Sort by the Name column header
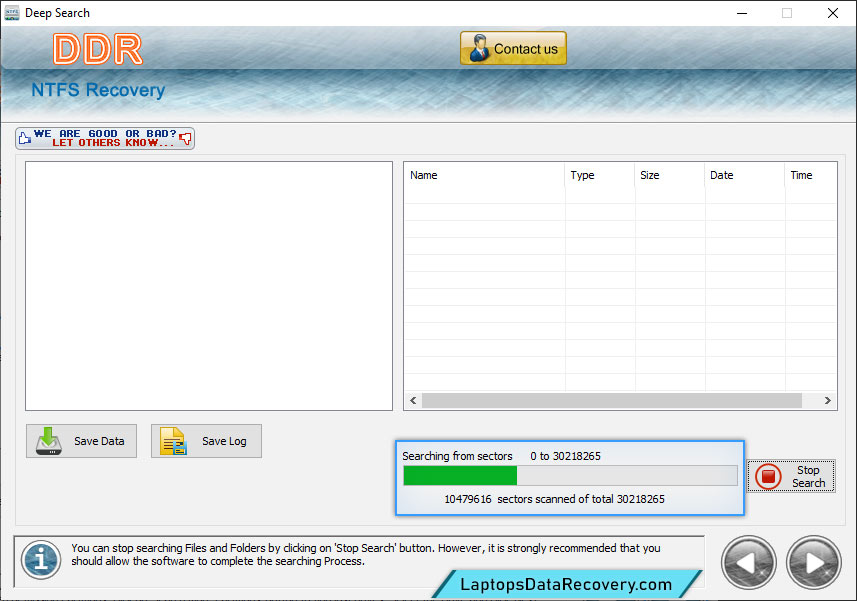The height and width of the screenshot is (601, 857). [x=484, y=175]
